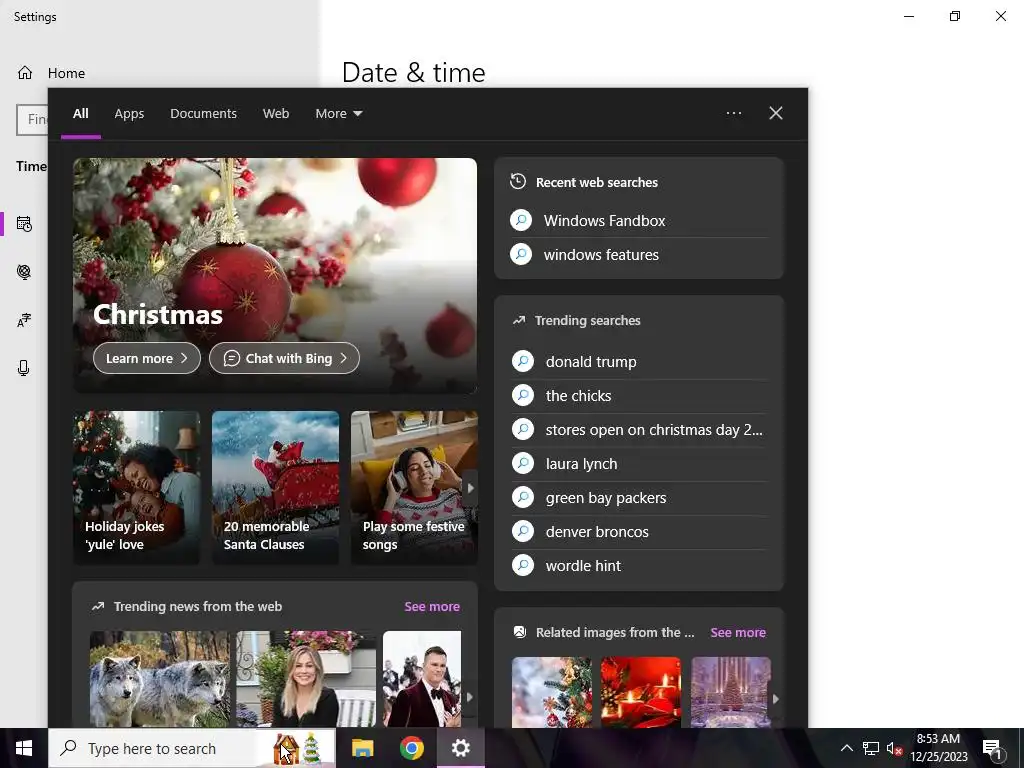Click search icon beside wordle hint
Viewport: 1024px width, 768px height.
click(523, 565)
